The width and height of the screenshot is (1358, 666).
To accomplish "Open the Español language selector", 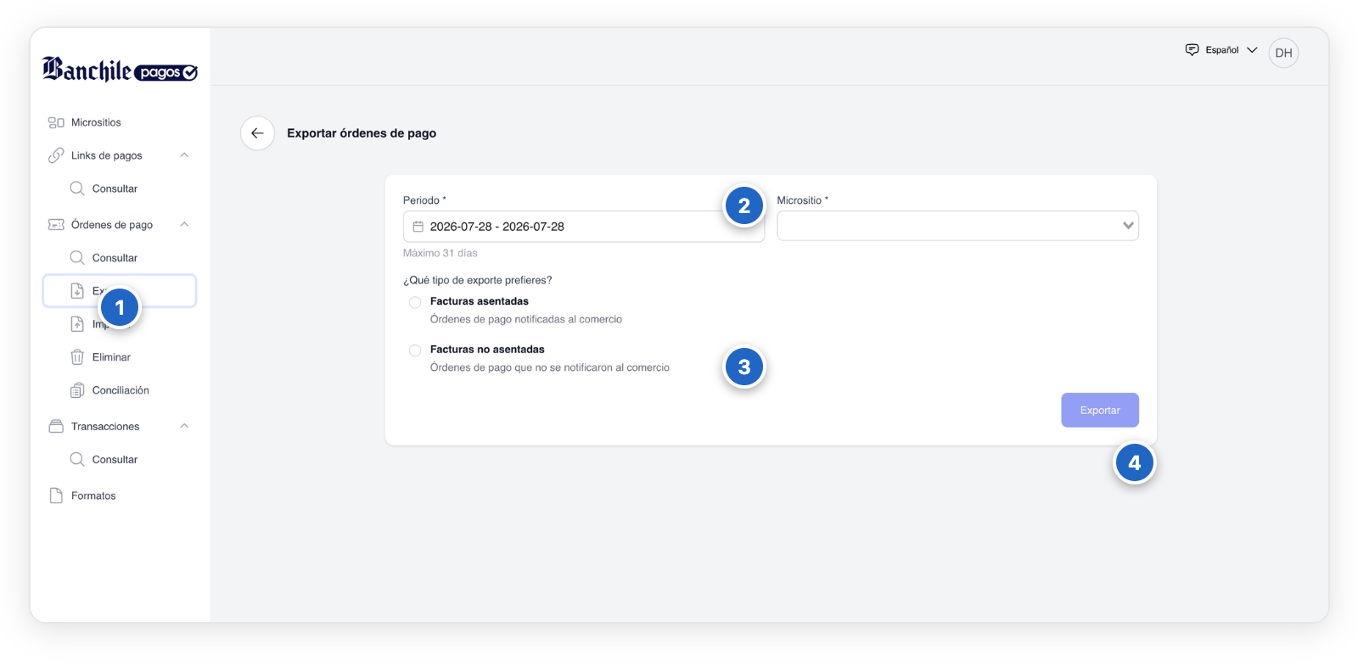I will tap(1221, 50).
